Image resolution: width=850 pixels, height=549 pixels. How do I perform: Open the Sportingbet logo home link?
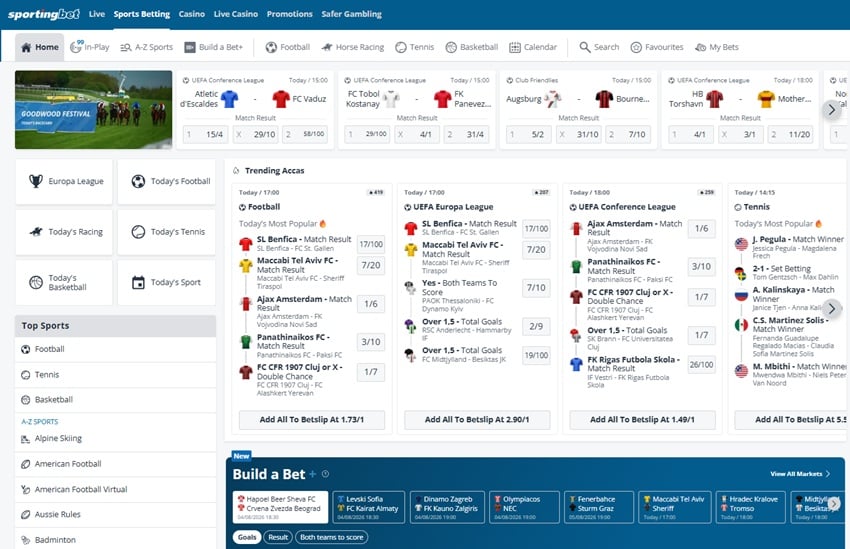[43, 14]
